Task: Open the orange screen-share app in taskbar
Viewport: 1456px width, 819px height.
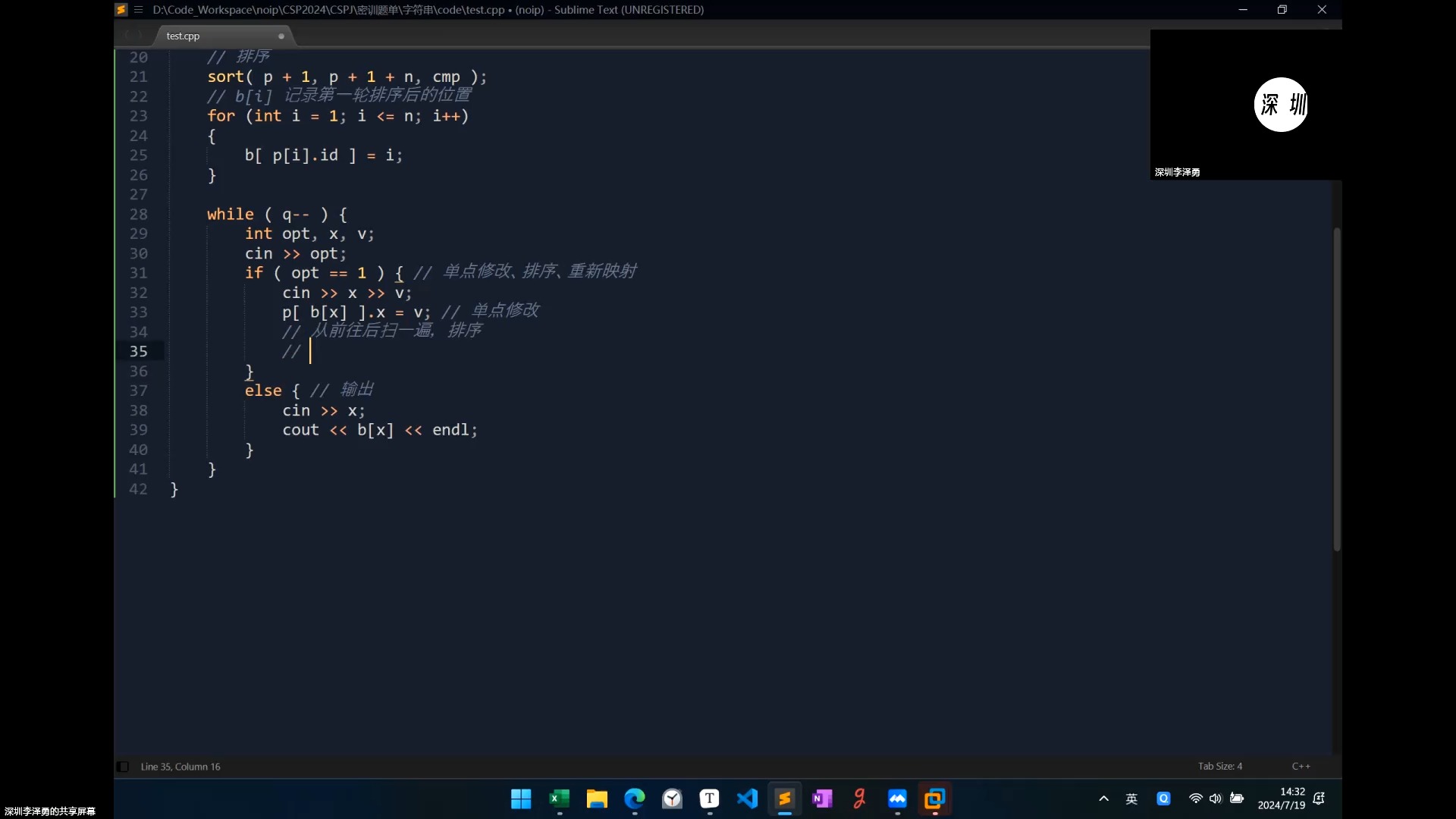Action: tap(935, 799)
